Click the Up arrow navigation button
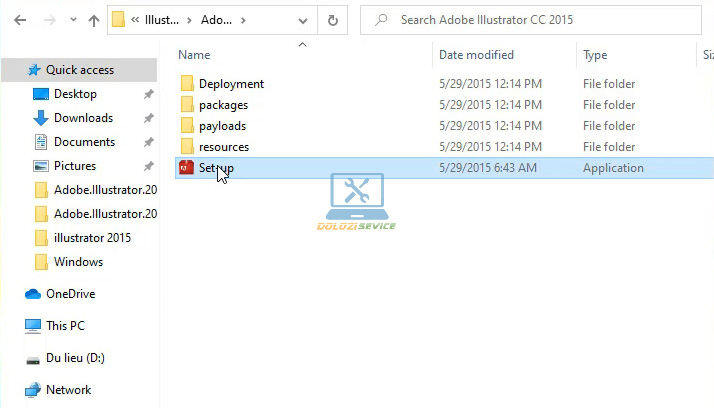The width and height of the screenshot is (714, 408). 93,20
